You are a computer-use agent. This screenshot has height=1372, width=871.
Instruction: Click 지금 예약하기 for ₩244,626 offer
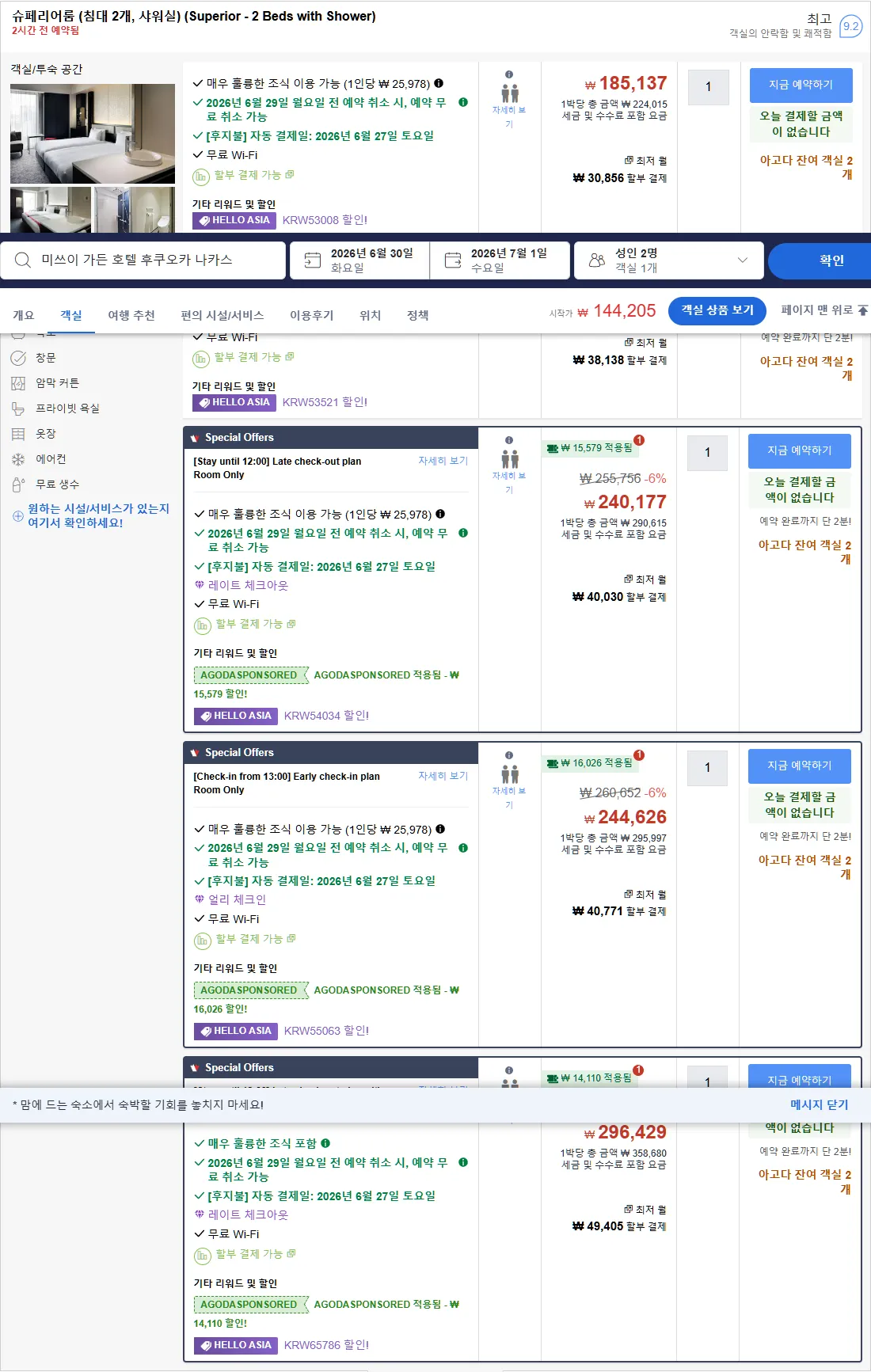coord(800,766)
